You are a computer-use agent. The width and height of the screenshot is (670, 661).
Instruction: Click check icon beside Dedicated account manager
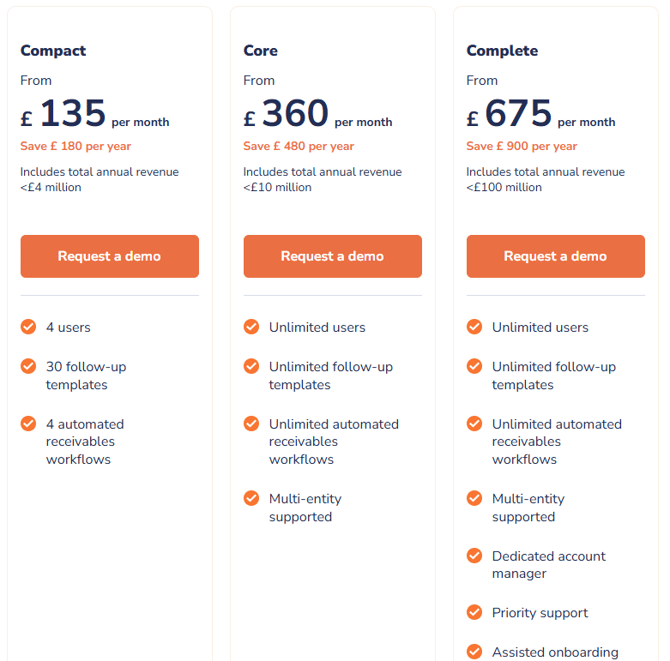tap(474, 556)
